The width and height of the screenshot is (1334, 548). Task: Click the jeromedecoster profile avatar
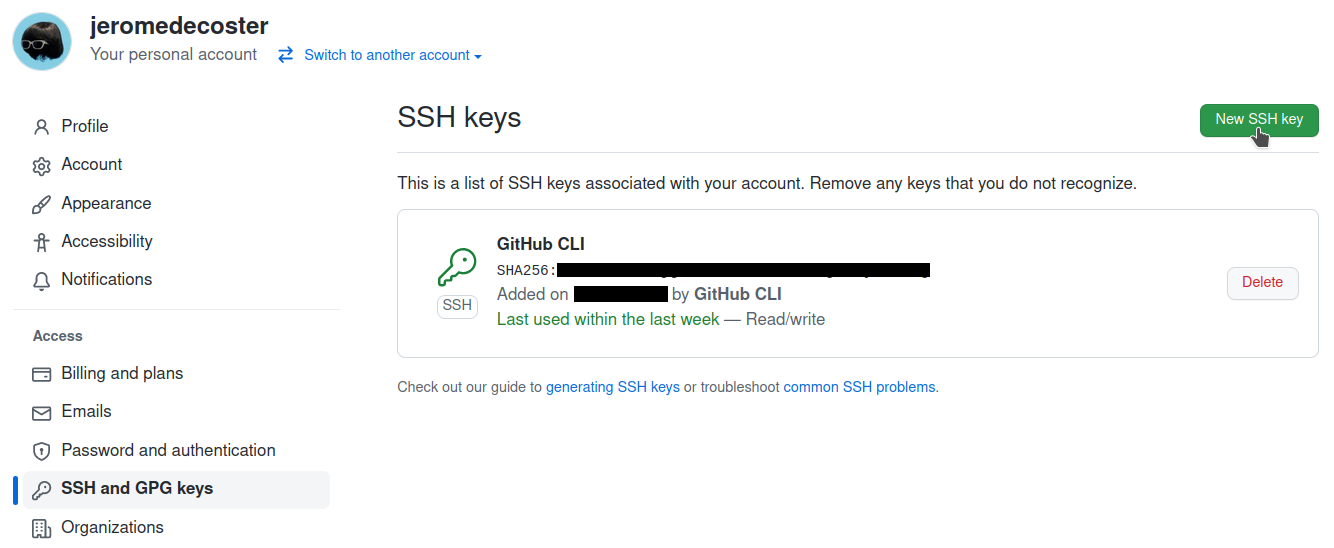(42, 41)
